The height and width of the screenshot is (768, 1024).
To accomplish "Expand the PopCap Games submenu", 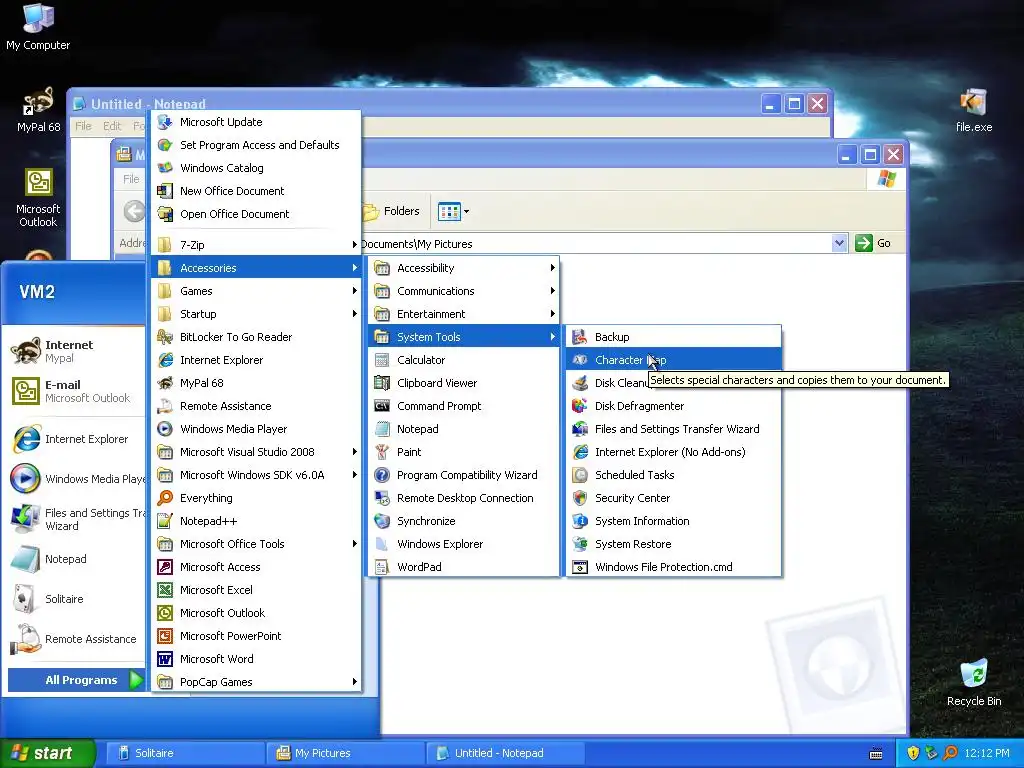I will click(x=257, y=682).
